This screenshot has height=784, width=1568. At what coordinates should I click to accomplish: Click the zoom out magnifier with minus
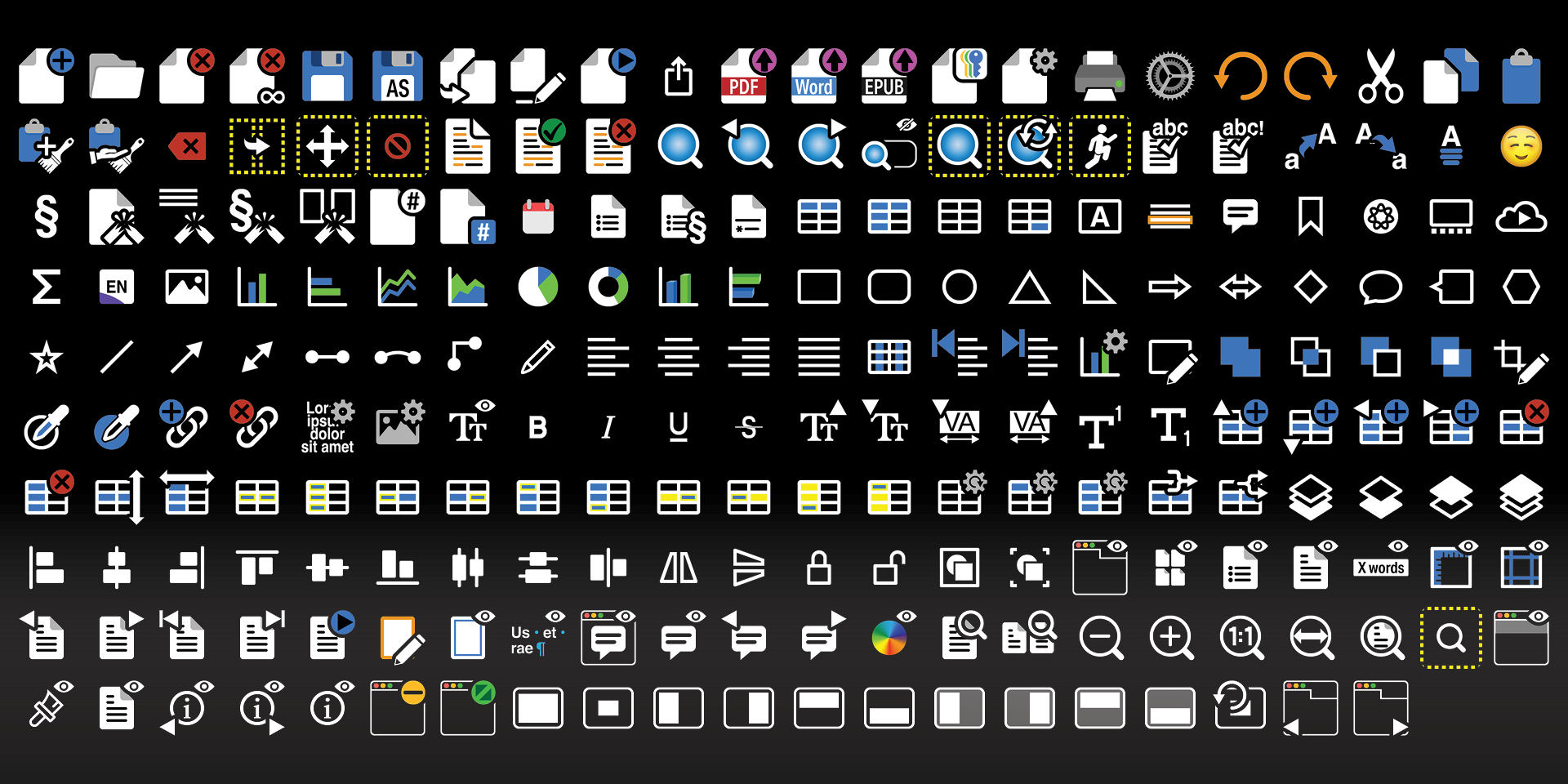coord(1102,638)
